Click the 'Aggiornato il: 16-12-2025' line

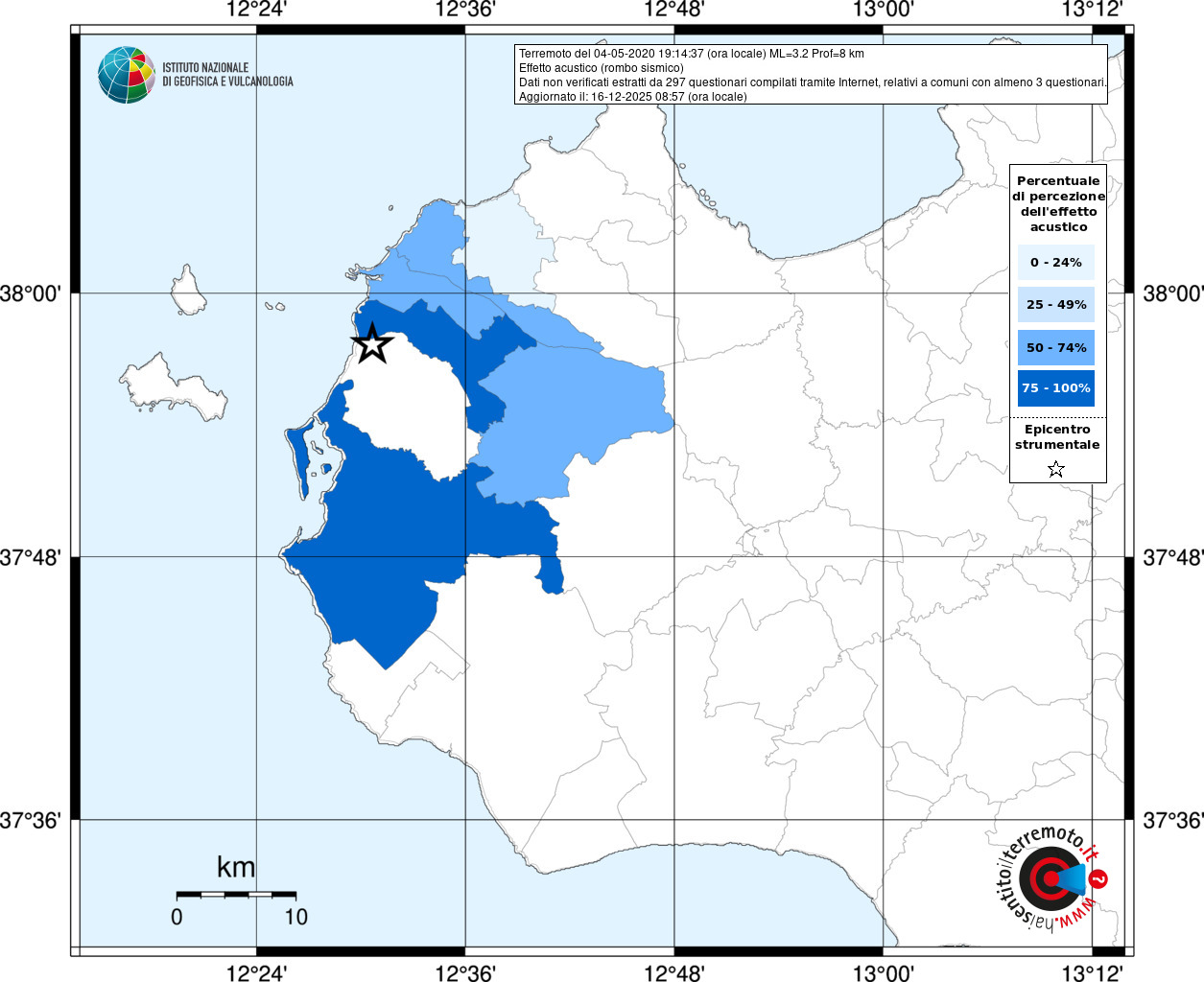(633, 97)
